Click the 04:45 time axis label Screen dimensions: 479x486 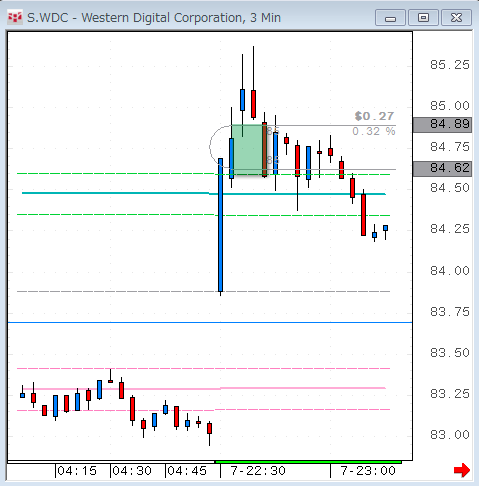click(x=187, y=471)
